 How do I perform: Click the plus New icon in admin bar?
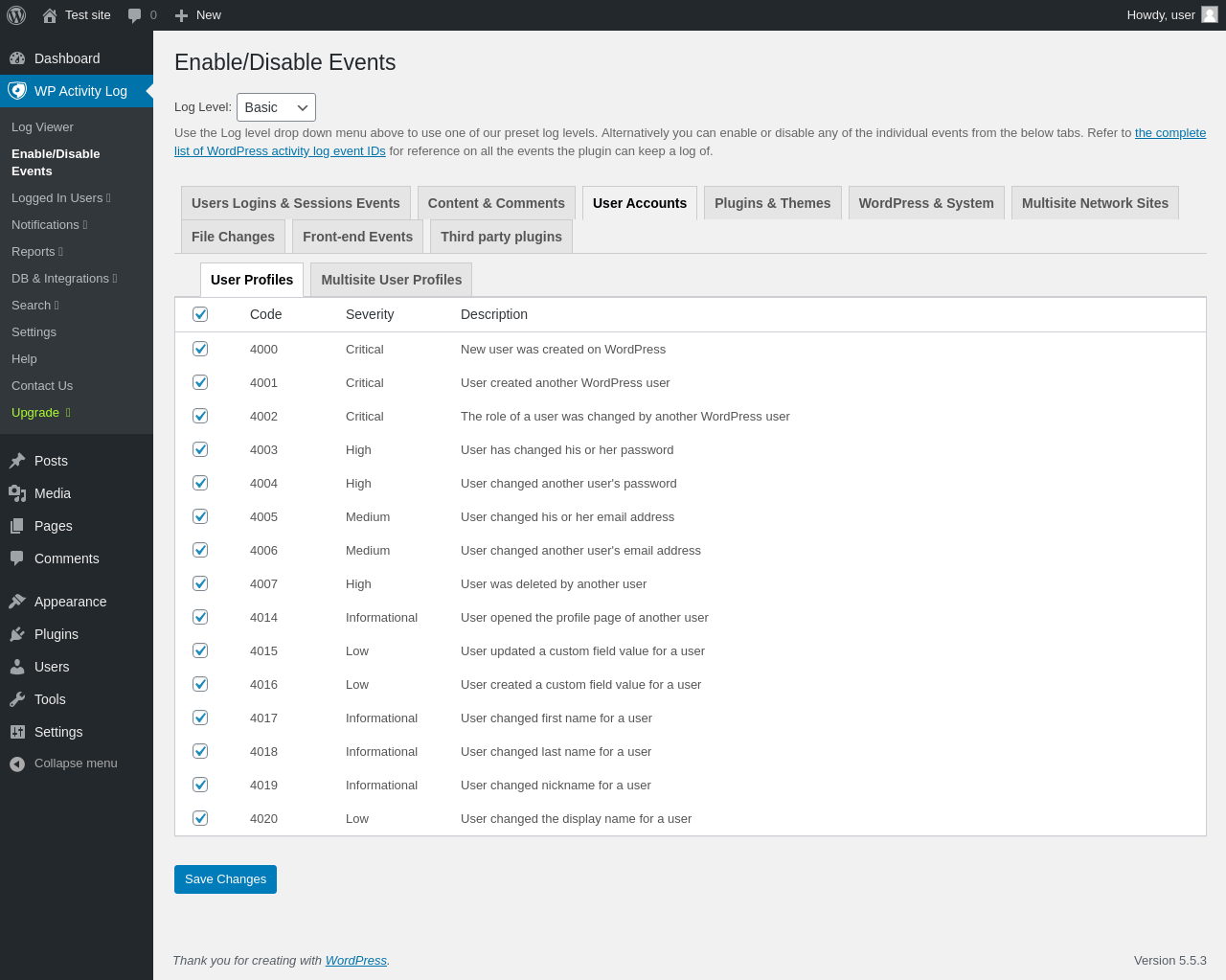[x=181, y=15]
